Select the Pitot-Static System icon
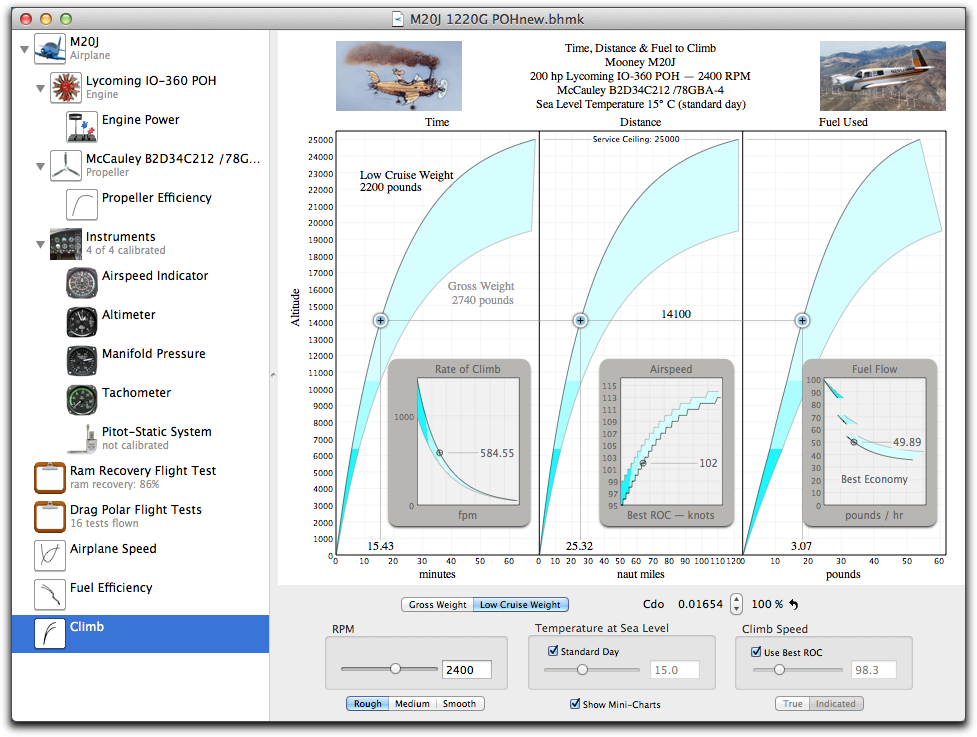Image resolution: width=977 pixels, height=737 pixels. point(82,439)
